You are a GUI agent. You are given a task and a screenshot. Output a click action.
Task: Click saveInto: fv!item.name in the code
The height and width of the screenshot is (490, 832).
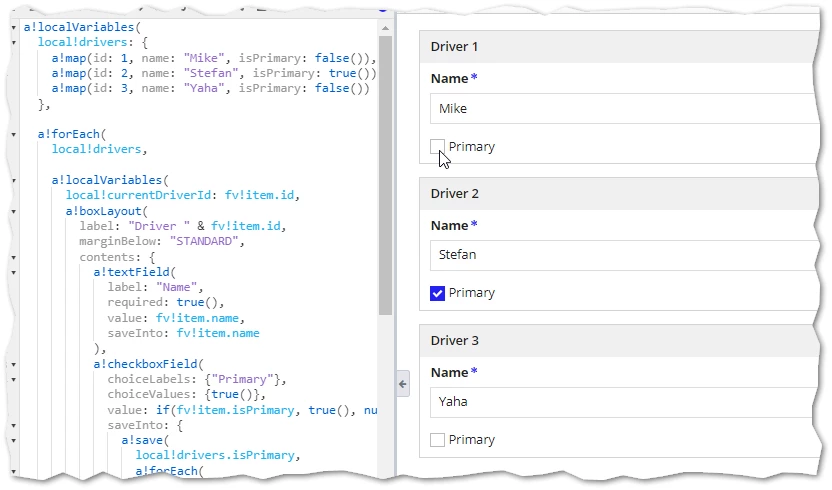pyautogui.click(x=184, y=333)
